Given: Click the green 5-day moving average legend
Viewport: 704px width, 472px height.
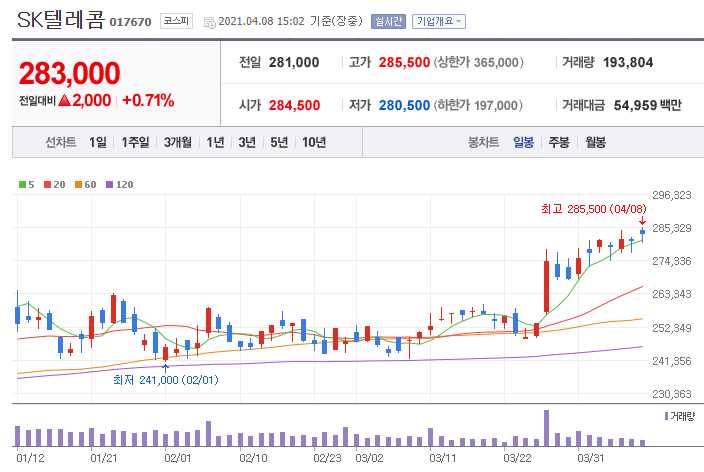Looking at the screenshot, I should 26,185.
